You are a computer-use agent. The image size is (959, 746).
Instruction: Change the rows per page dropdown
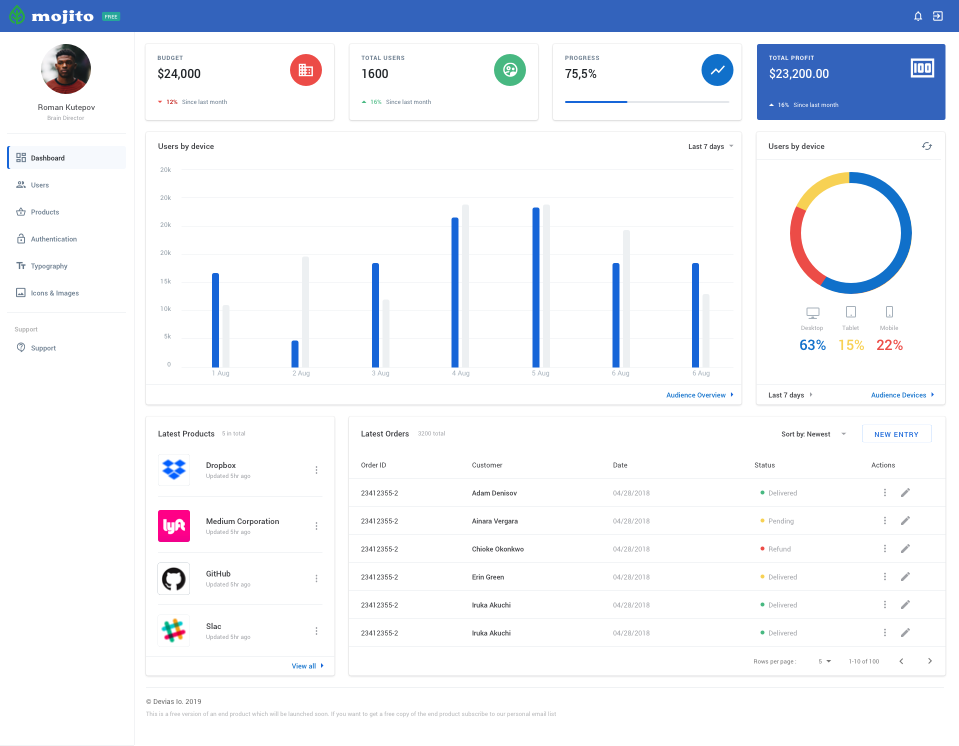[825, 661]
